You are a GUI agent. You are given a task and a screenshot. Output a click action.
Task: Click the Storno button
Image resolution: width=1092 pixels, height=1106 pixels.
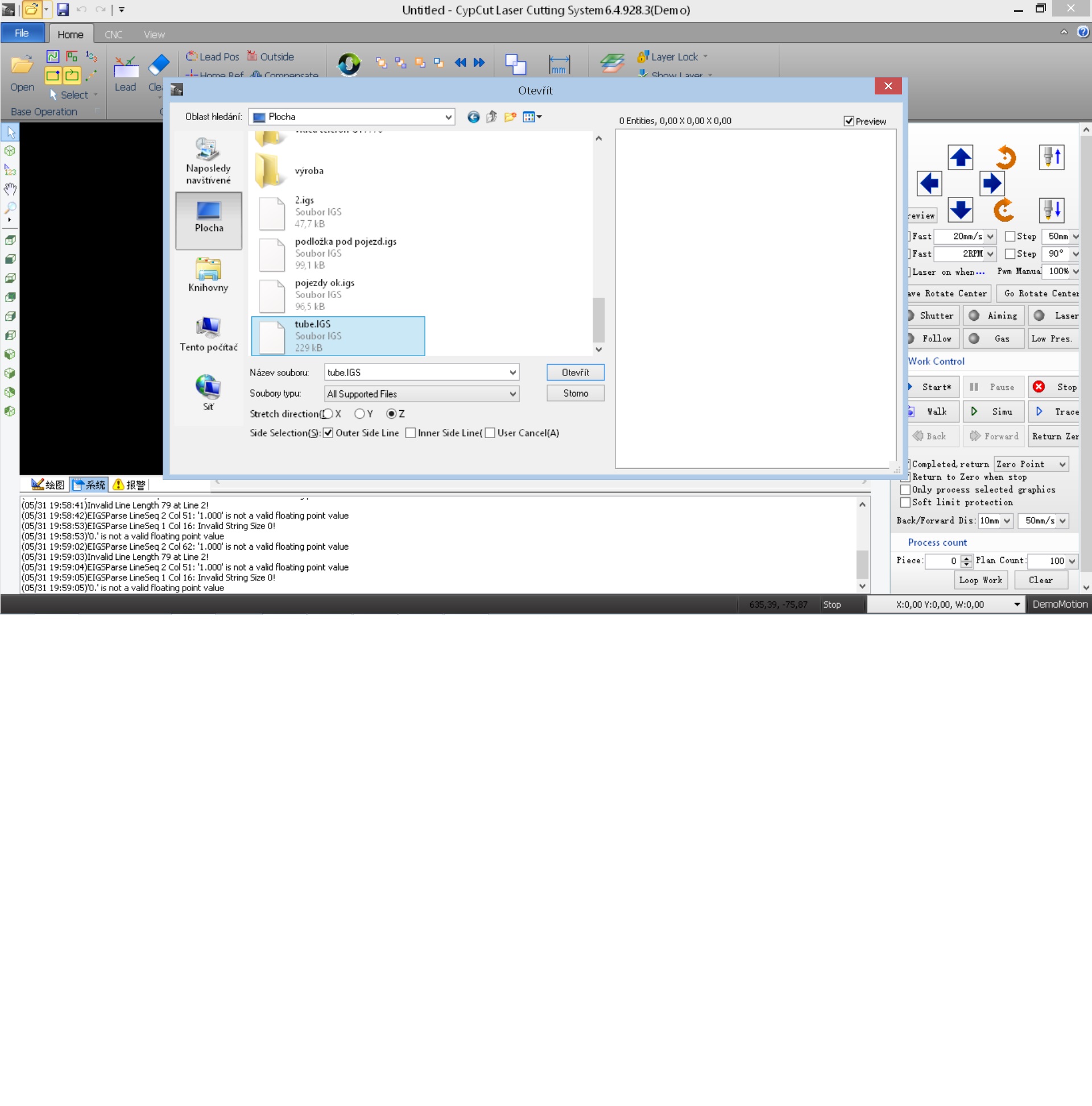point(575,394)
